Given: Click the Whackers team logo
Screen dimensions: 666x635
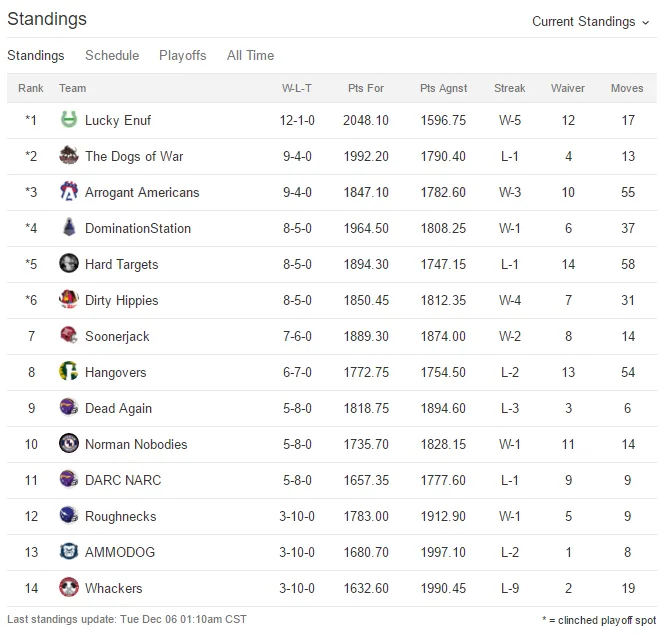Looking at the screenshot, I should pos(68,587).
